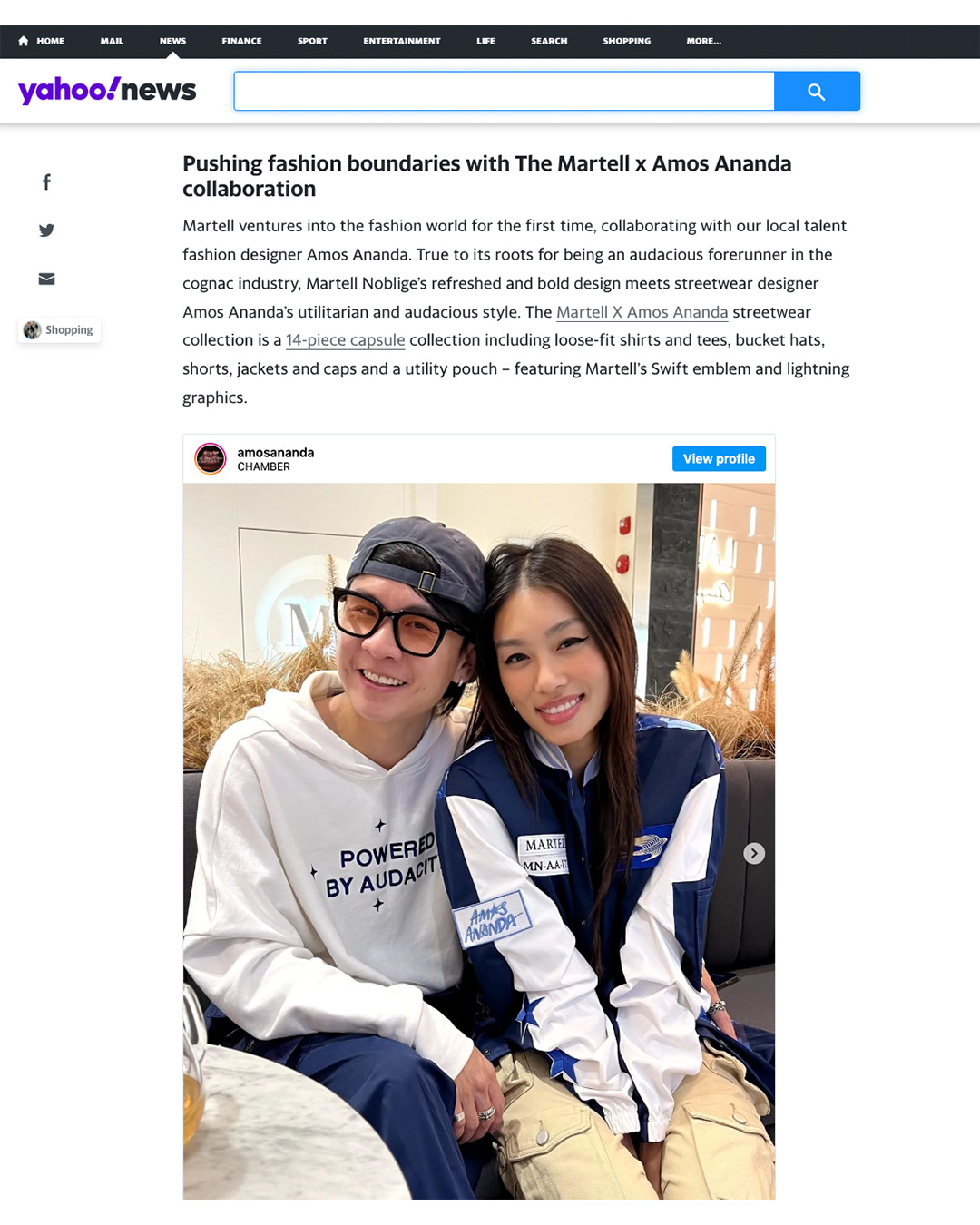Share article via Facebook icon
The width and height of the screenshot is (980, 1225).
(x=46, y=182)
